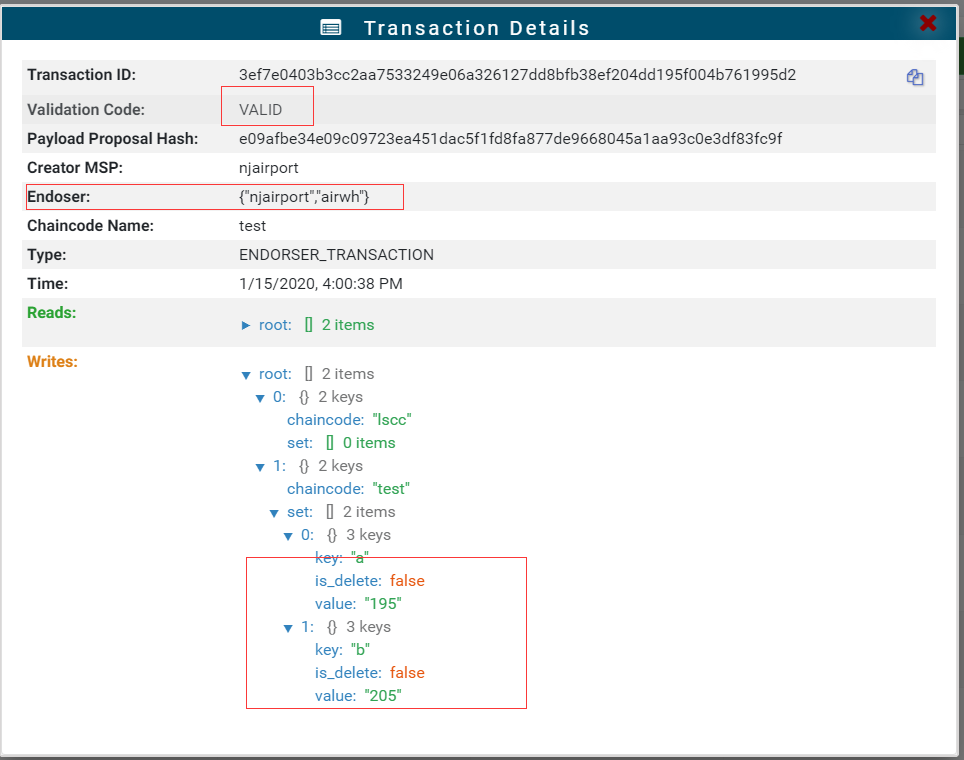Click the transaction time 1/15/2020 value
This screenshot has height=760, width=964.
pos(320,284)
